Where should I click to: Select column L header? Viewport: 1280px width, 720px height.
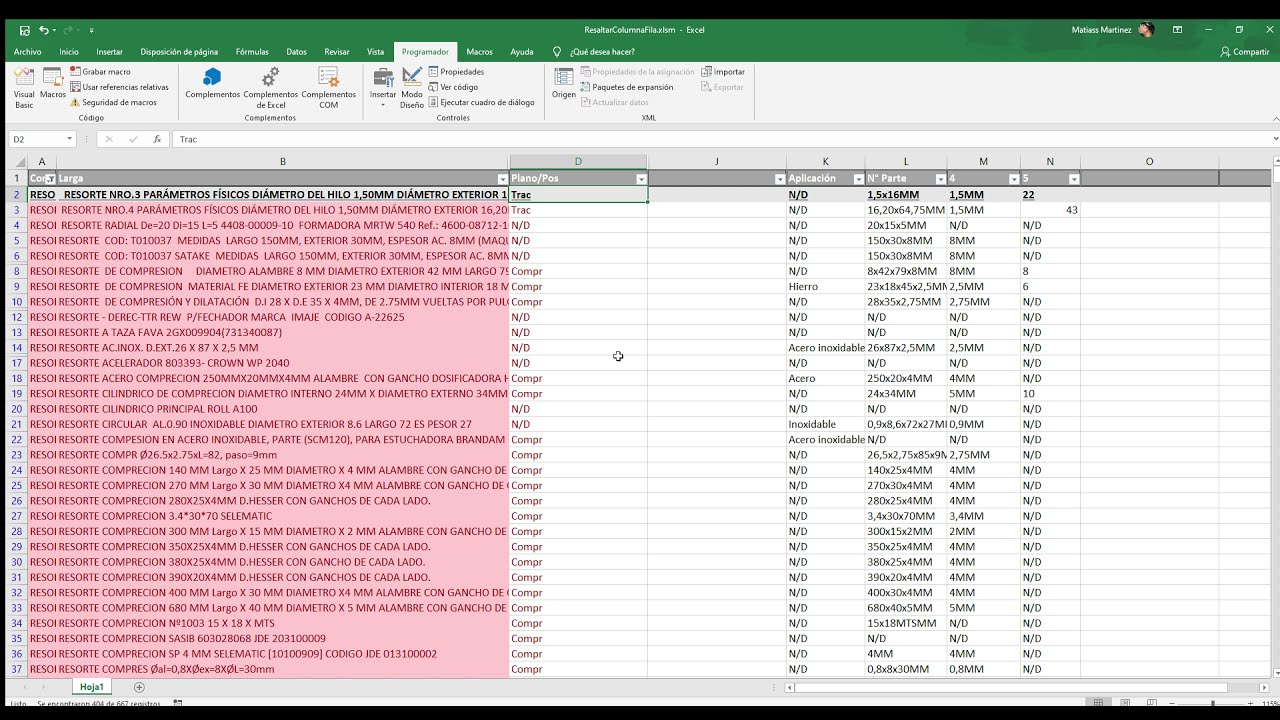906,161
